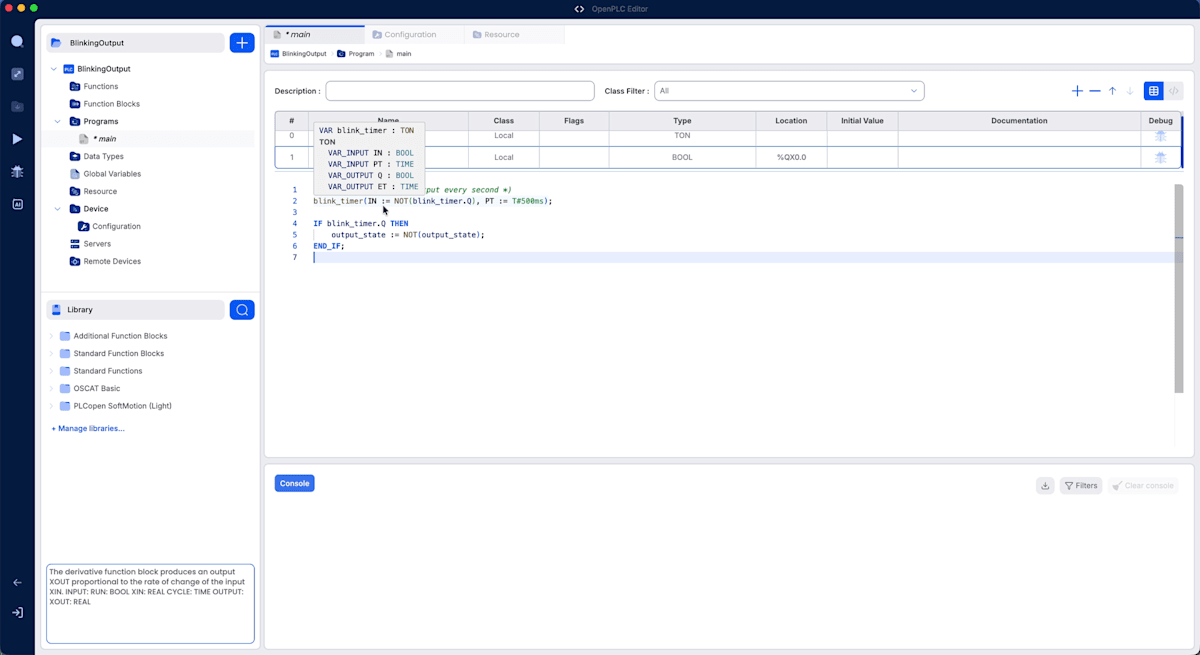
Task: Select Servers in the project tree
Action: click(x=97, y=244)
